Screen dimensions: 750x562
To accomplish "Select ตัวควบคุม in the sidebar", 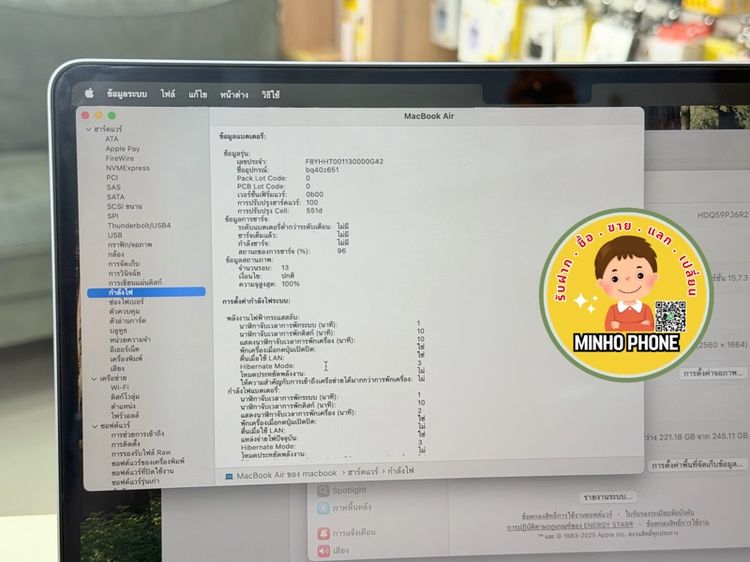I will click(124, 311).
